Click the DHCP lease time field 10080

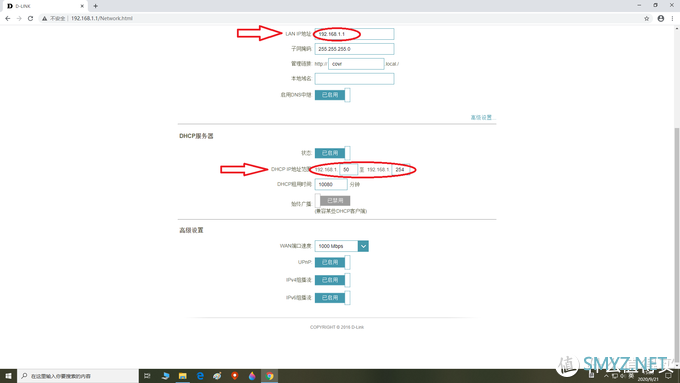coord(331,184)
